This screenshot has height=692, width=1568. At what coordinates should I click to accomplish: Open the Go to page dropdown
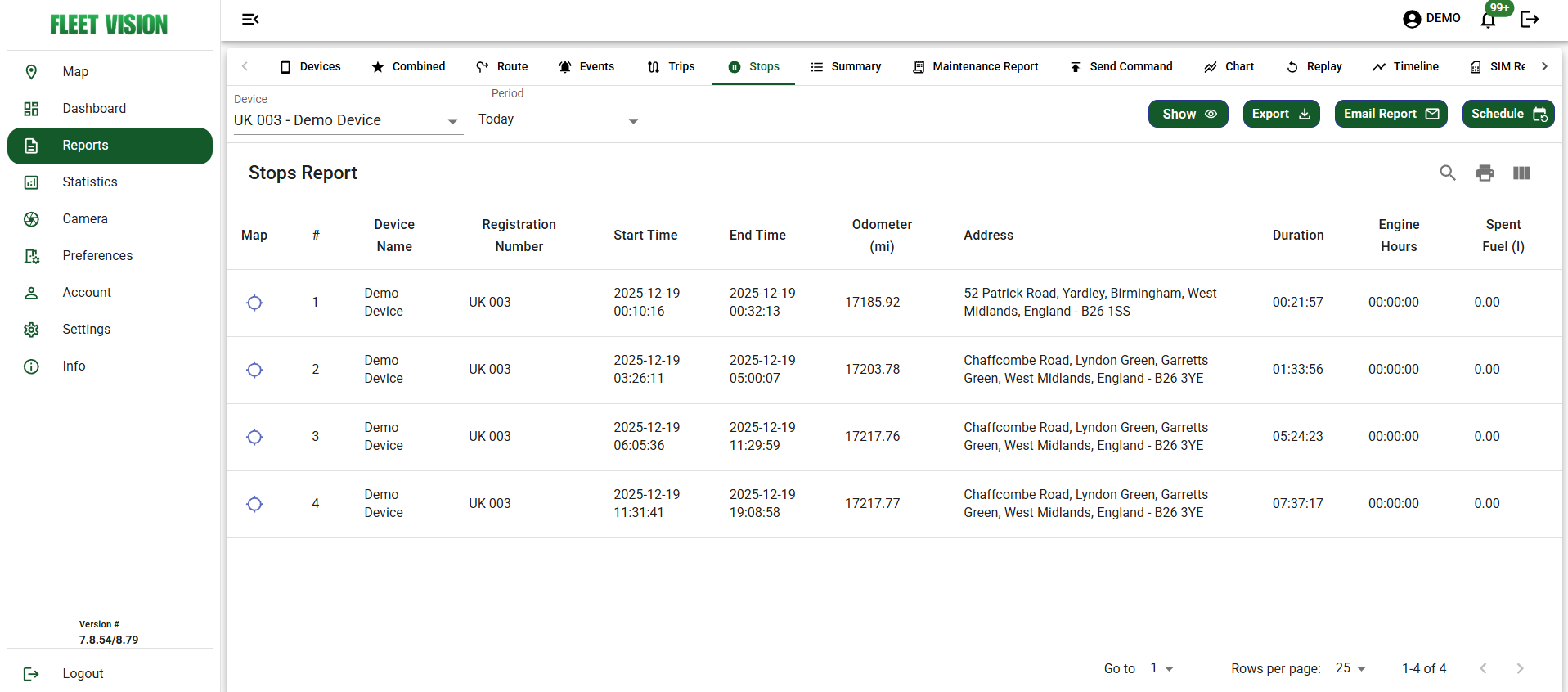tap(1161, 668)
